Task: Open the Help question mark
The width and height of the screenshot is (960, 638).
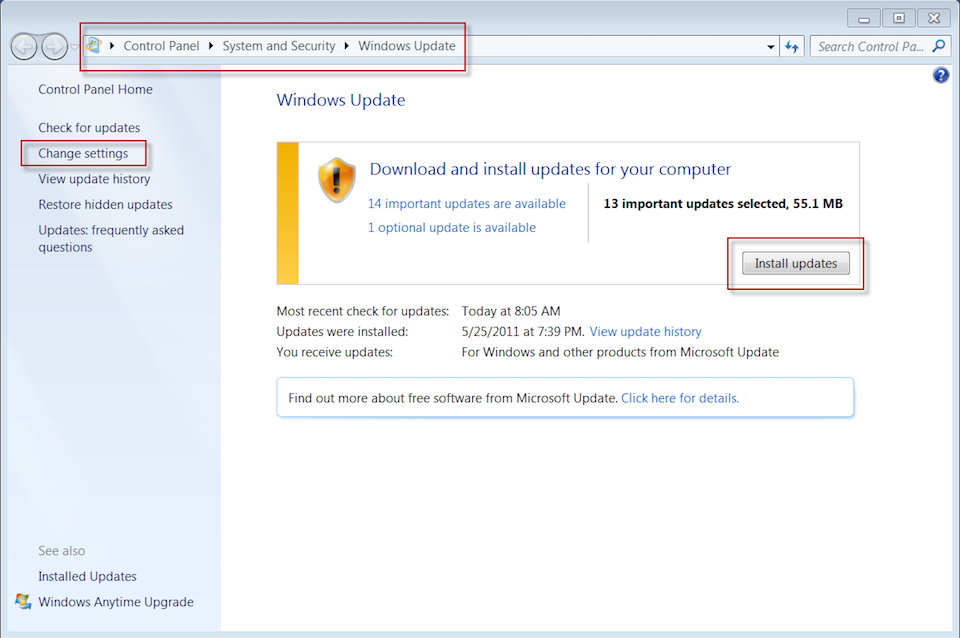Action: tap(940, 75)
